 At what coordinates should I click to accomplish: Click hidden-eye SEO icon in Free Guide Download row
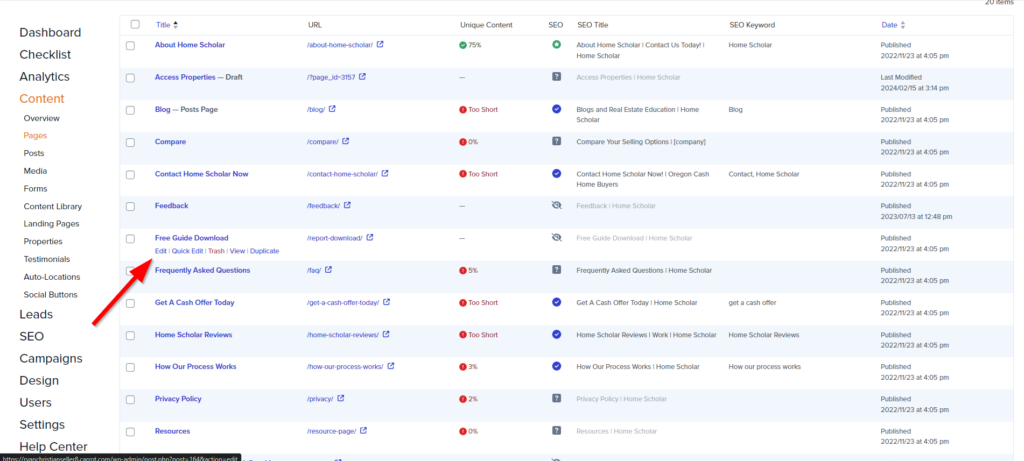(x=556, y=238)
